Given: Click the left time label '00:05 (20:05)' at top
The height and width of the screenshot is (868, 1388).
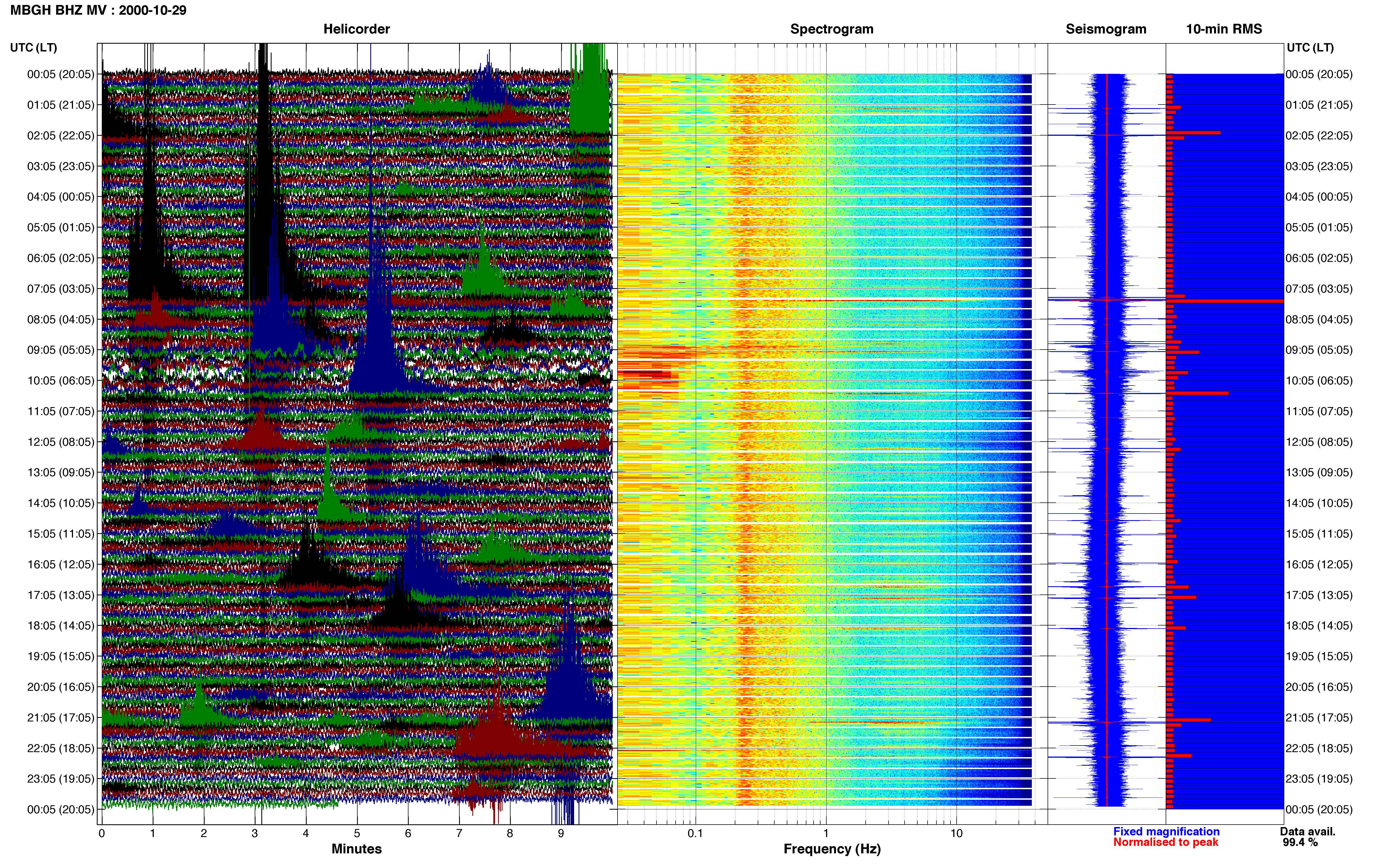Looking at the screenshot, I should [61, 74].
